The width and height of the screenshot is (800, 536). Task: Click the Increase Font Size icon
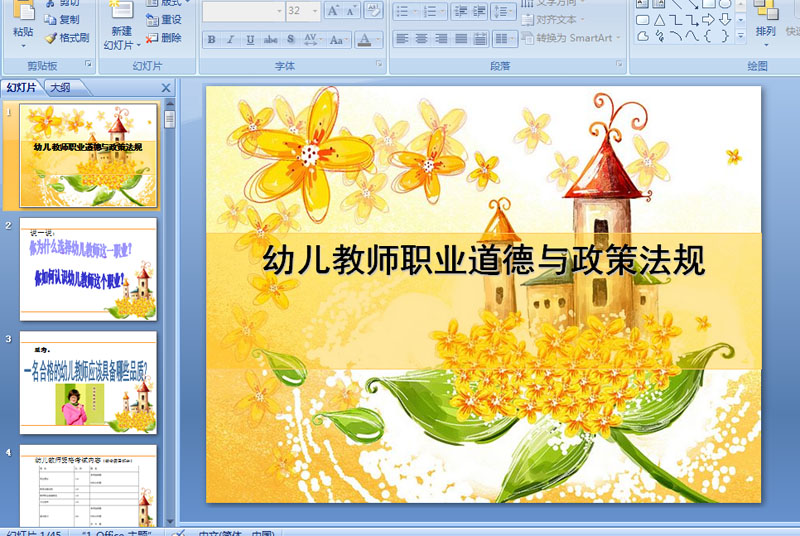[x=333, y=11]
